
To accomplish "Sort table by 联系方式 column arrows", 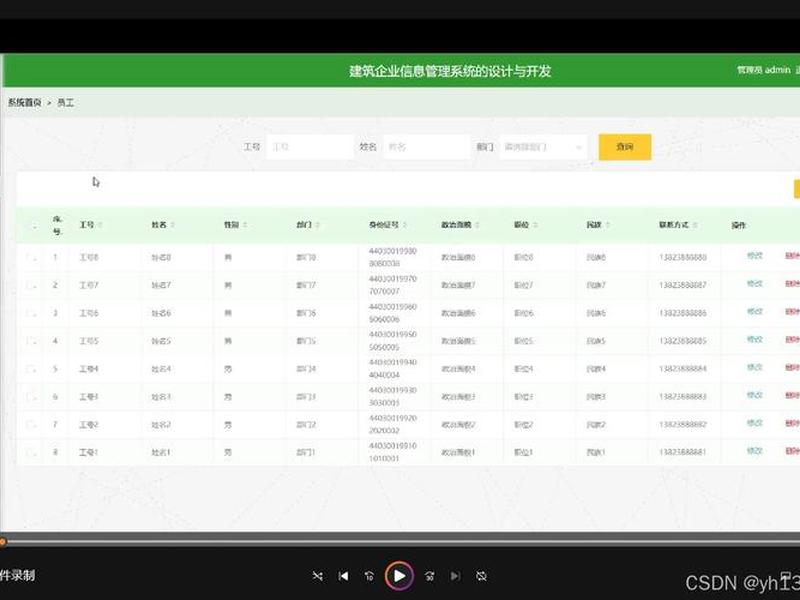I will [x=695, y=225].
